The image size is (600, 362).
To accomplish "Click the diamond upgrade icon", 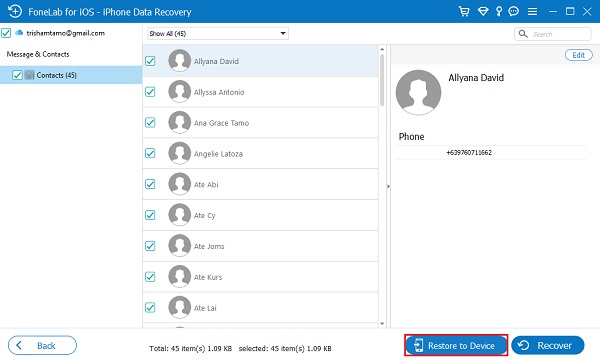I will tap(483, 11).
